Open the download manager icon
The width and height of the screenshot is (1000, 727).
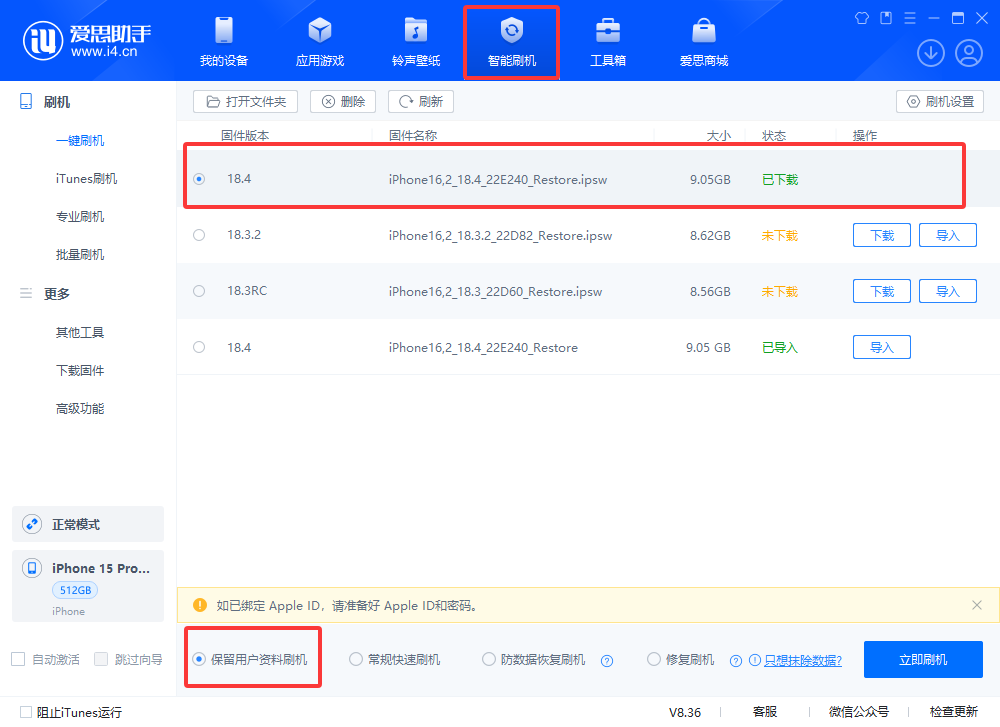930,52
